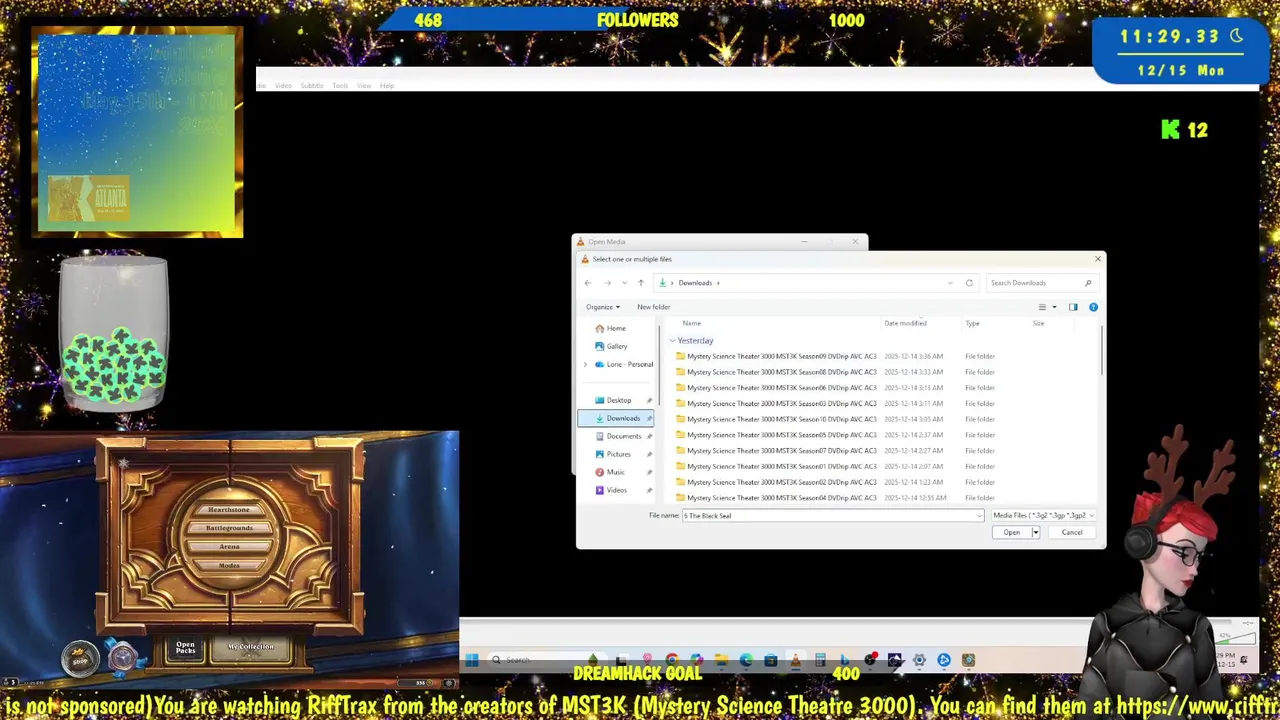
Task: Open the Windows Start menu
Action: pos(472,660)
